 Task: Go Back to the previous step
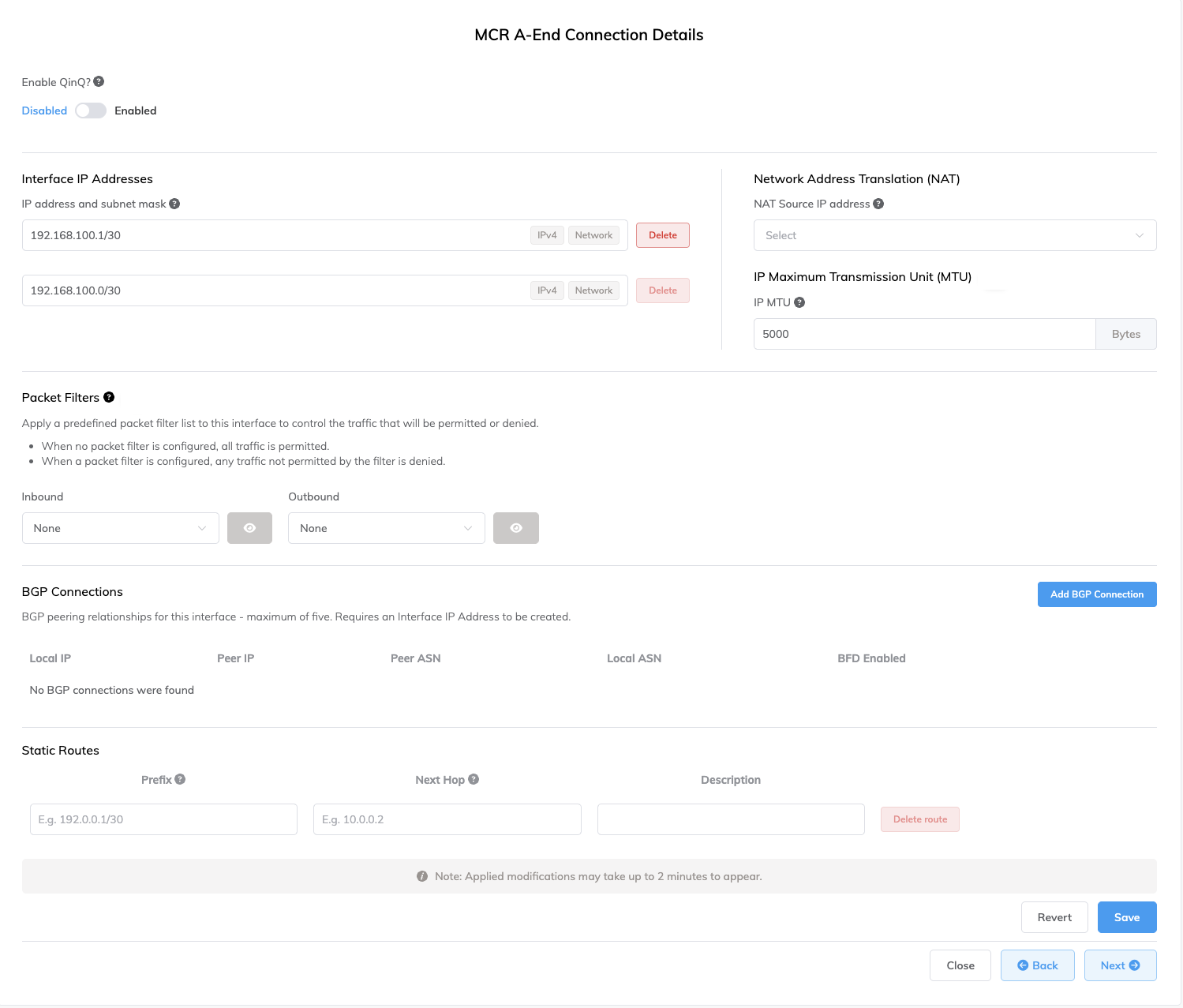[1037, 965]
